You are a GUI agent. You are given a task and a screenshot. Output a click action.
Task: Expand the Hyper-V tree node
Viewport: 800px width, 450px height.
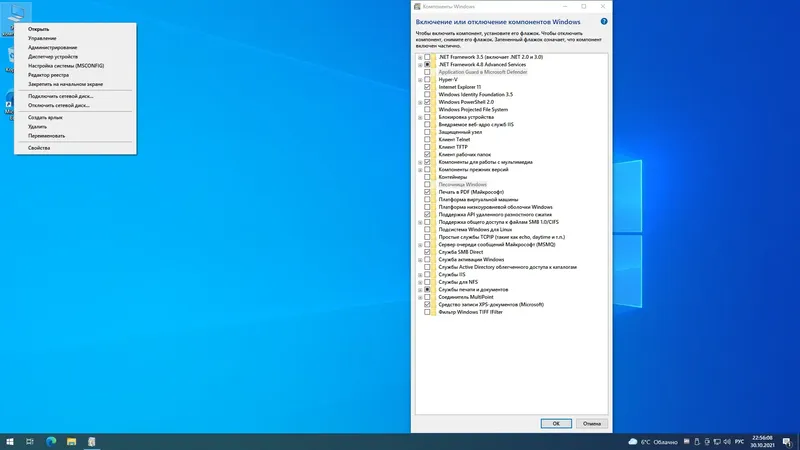tap(420, 80)
